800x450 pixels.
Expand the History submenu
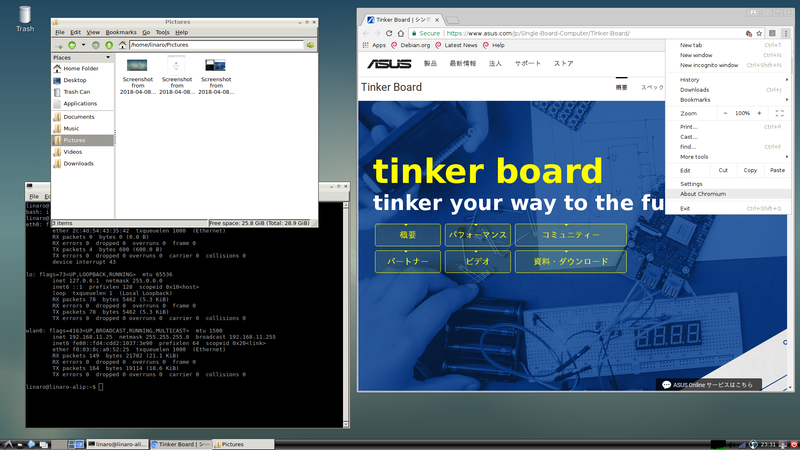click(728, 80)
